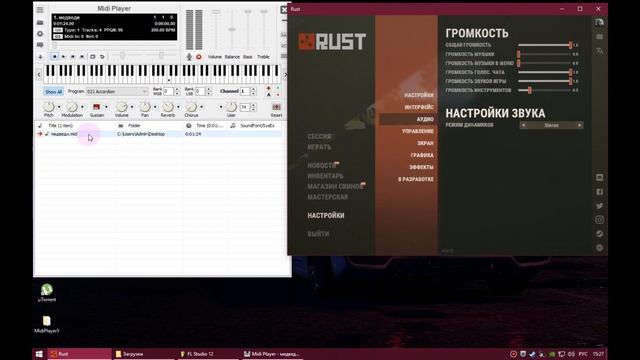The image size is (640, 360).
Task: Click the User knob
Action: pos(231,107)
